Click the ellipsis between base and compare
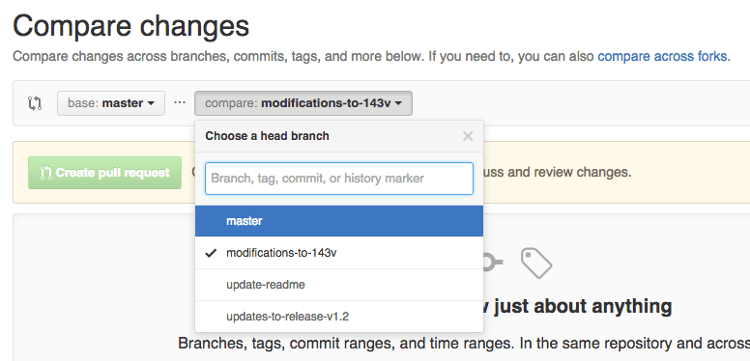 click(x=179, y=102)
